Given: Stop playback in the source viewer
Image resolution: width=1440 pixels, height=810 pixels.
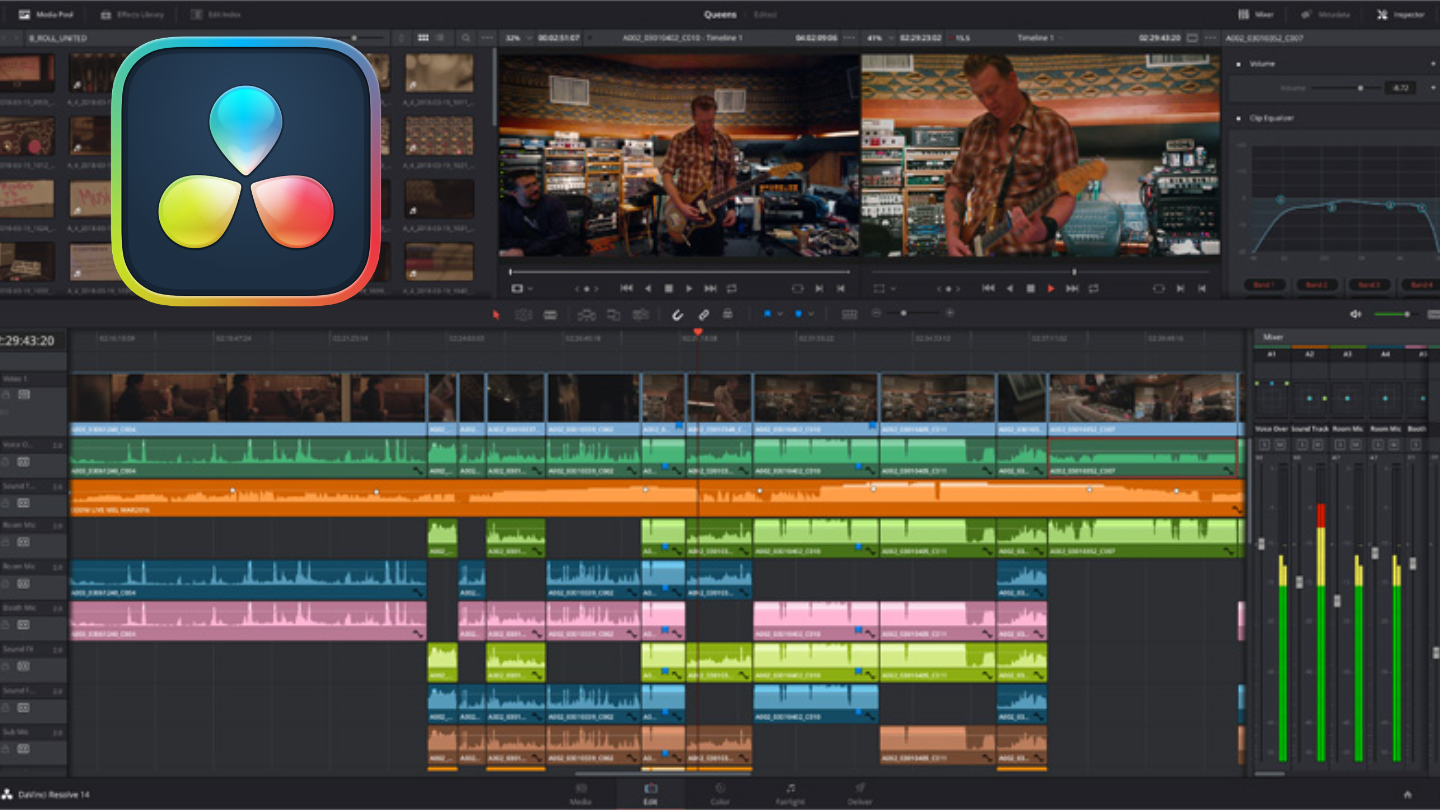Looking at the screenshot, I should click(669, 288).
